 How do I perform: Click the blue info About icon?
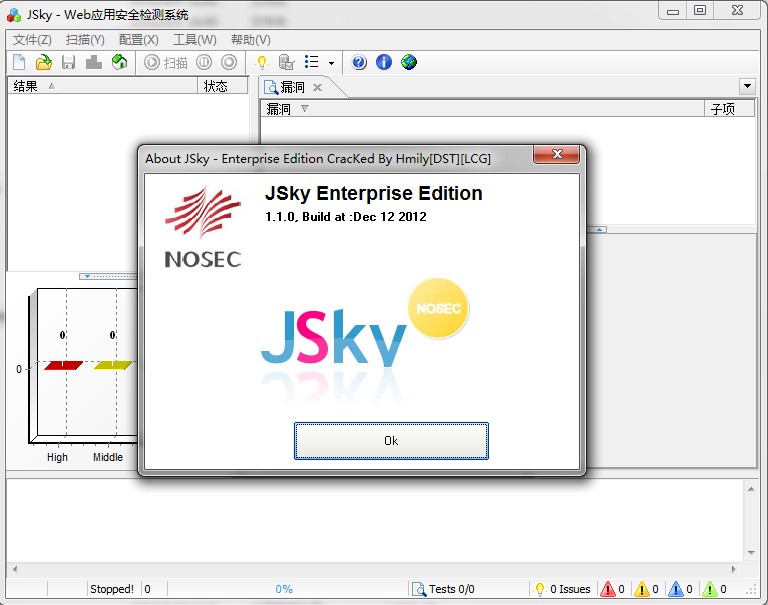tap(384, 62)
